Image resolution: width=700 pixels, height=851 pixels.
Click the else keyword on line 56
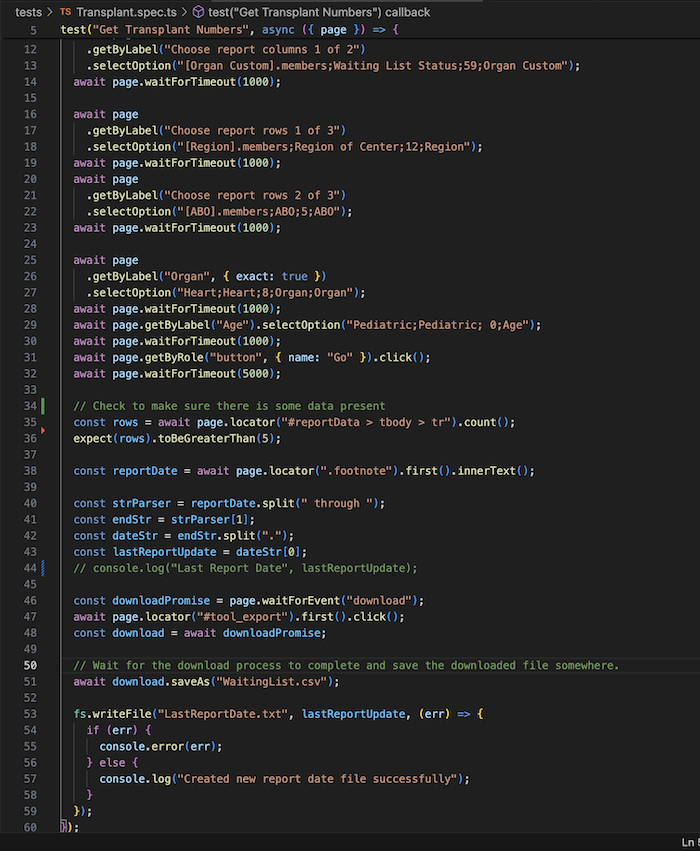pos(112,763)
